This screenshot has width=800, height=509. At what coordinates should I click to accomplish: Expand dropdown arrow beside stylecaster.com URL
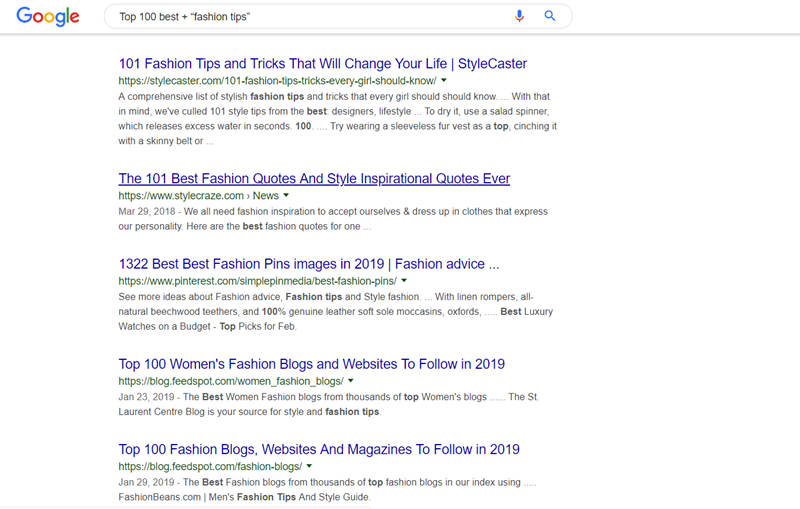[x=444, y=81]
